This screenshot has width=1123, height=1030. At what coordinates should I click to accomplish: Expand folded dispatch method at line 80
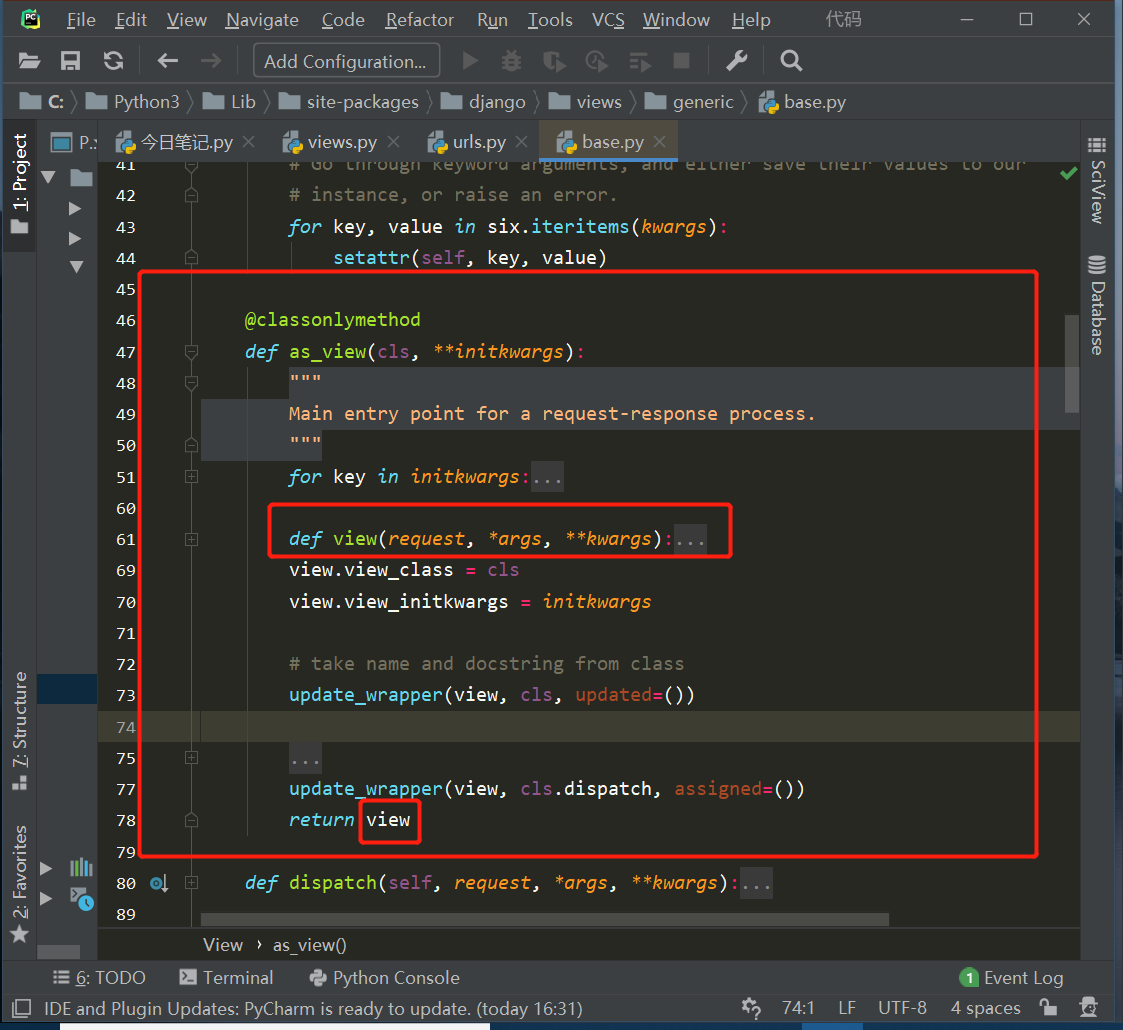coord(191,883)
